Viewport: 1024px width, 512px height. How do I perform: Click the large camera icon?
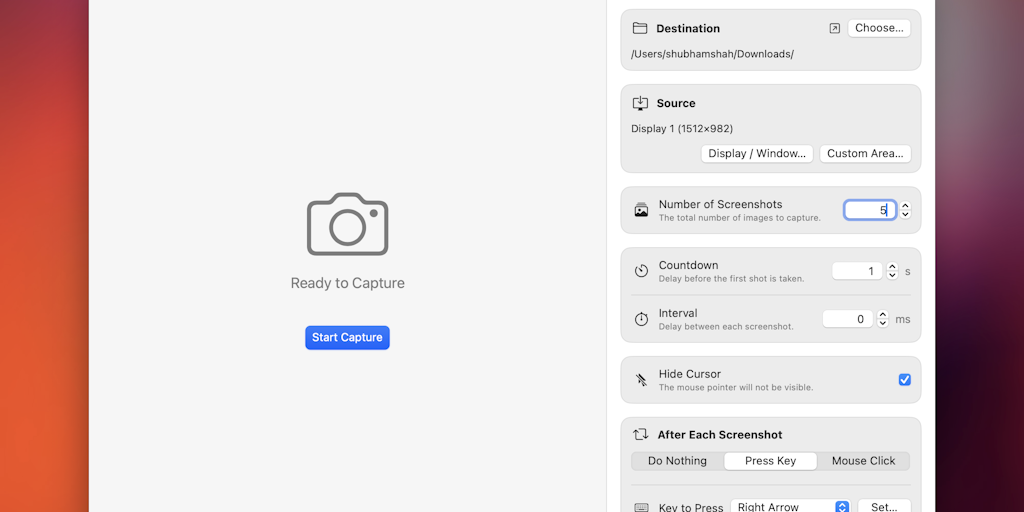[x=347, y=224]
